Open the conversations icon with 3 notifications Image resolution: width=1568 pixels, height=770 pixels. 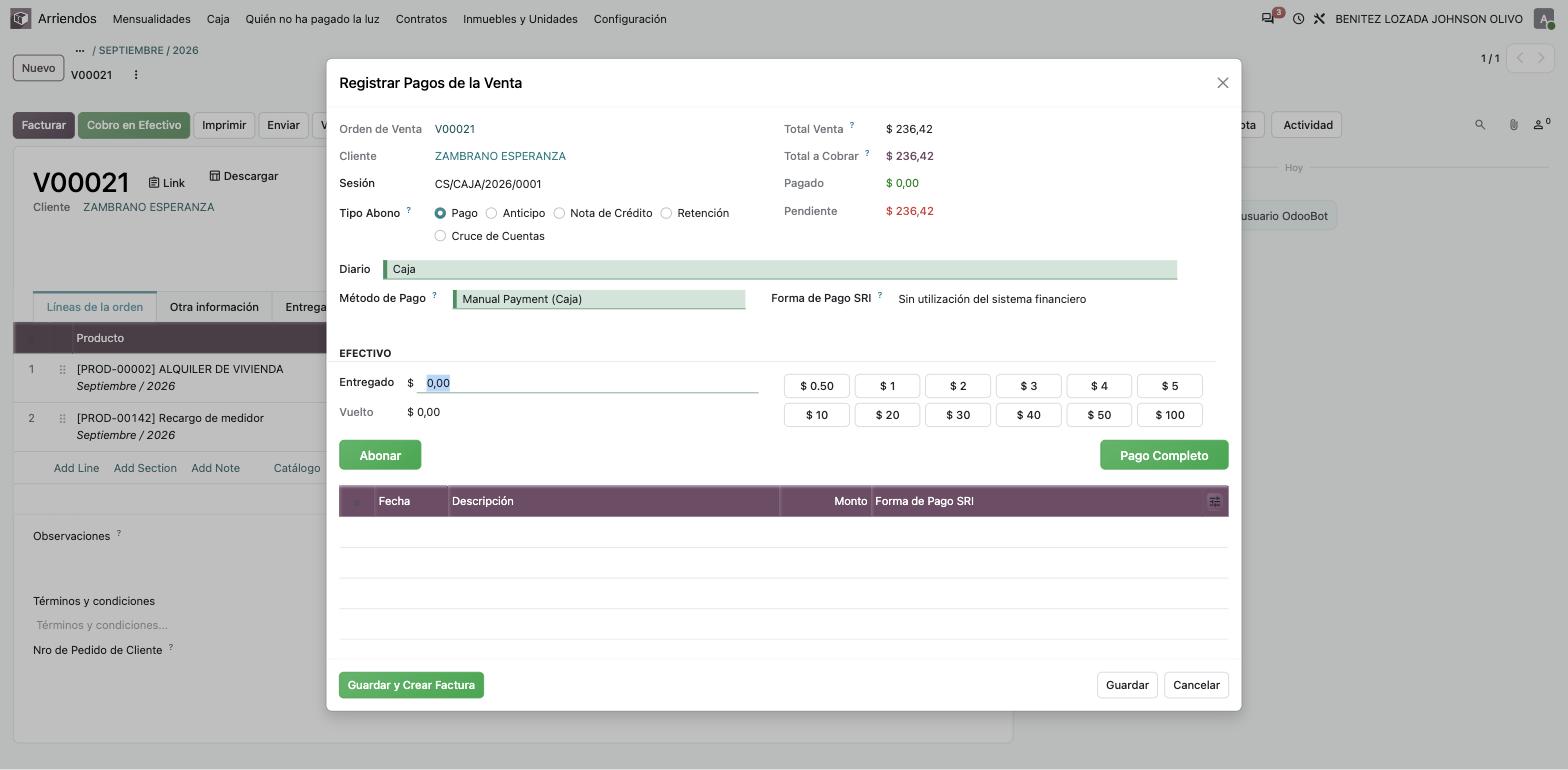[1269, 18]
